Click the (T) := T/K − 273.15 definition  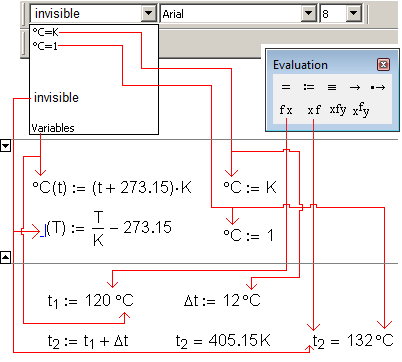(106, 229)
